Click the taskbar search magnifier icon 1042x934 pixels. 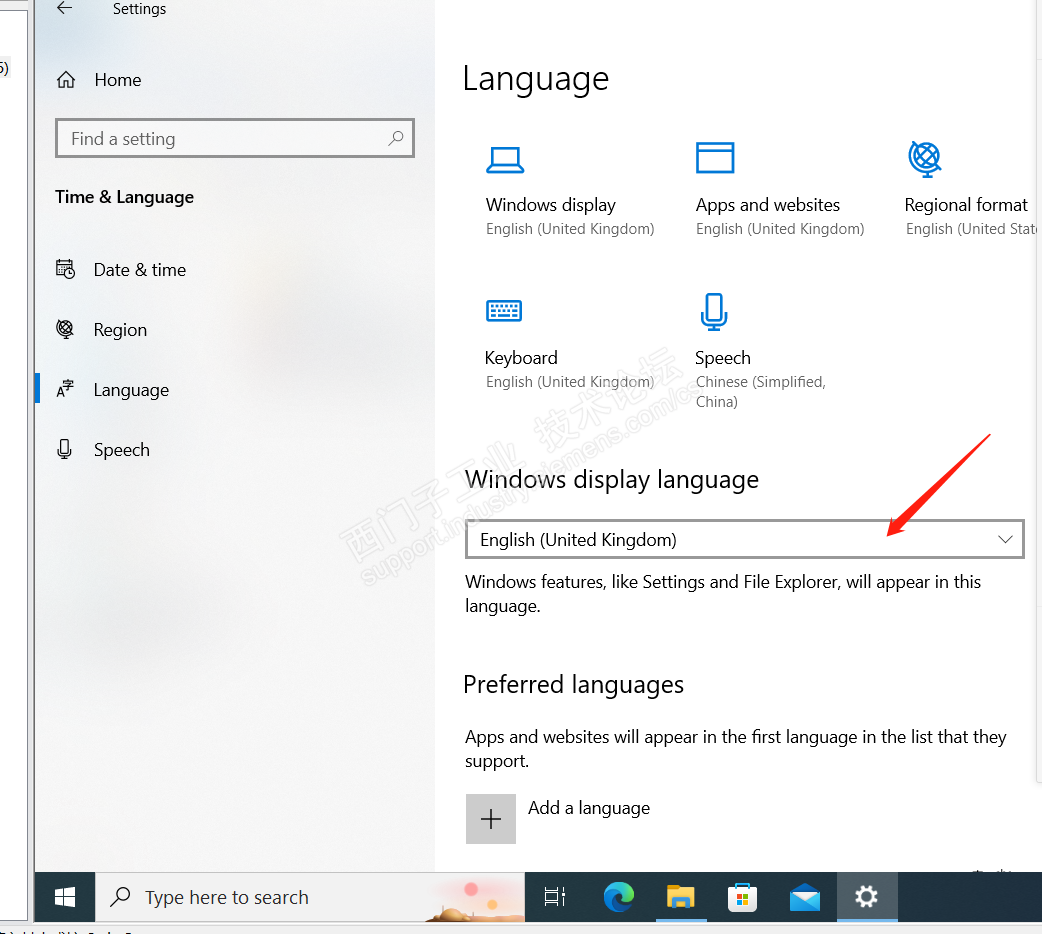[120, 897]
